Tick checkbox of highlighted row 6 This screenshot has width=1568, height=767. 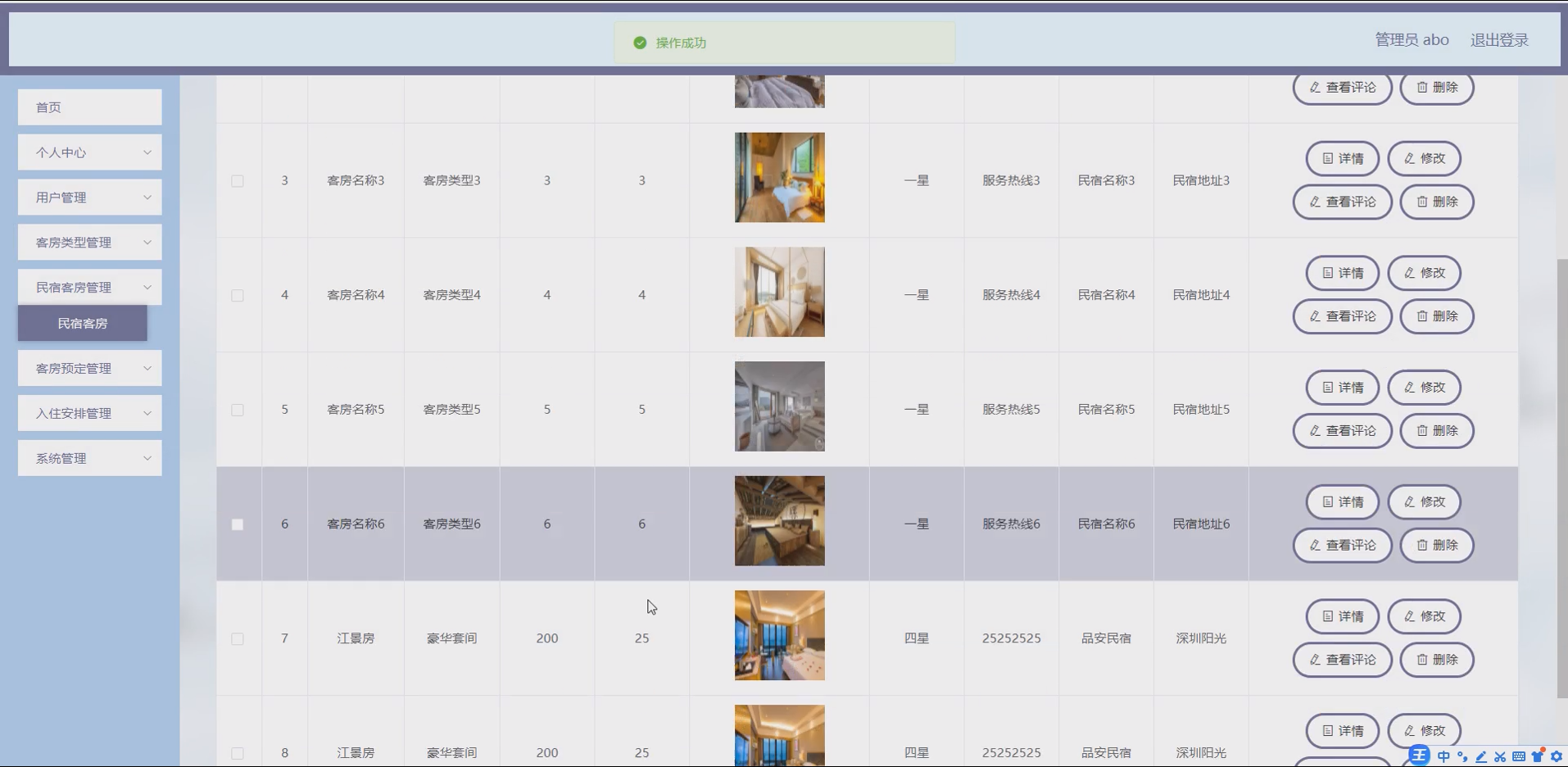point(238,524)
